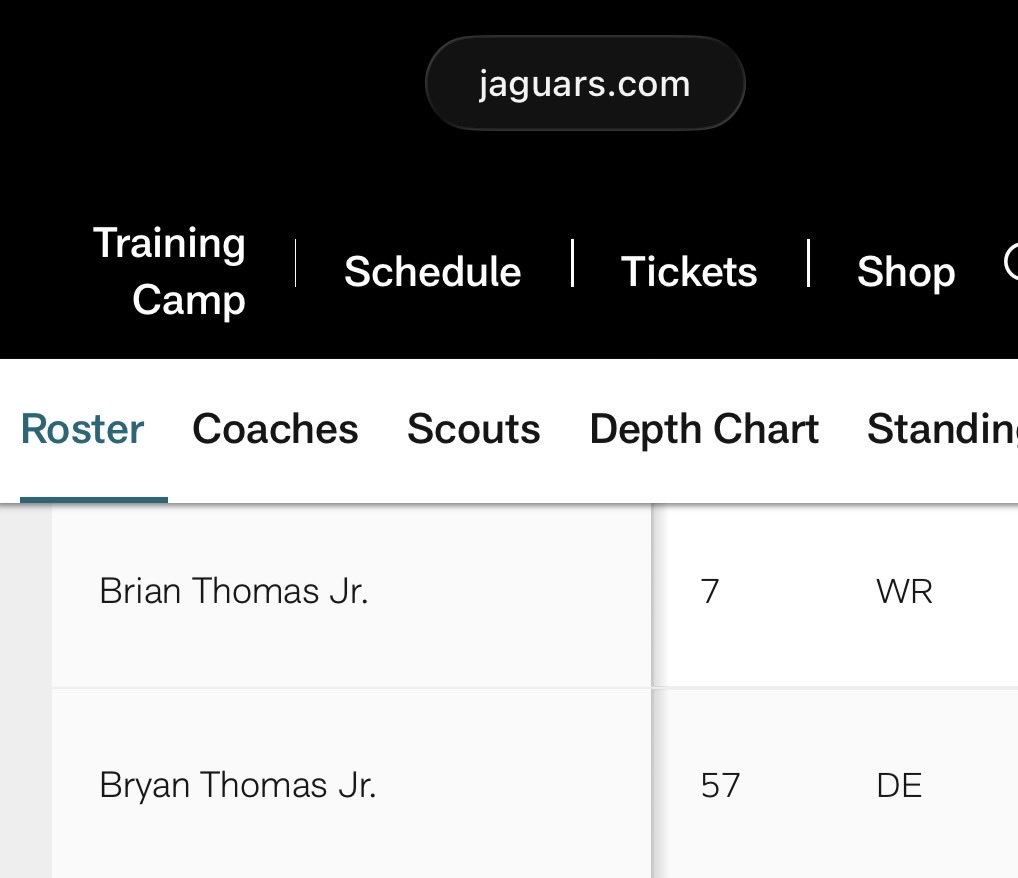
Task: Open Bryan Thomas Jr. player profile
Action: tap(238, 785)
